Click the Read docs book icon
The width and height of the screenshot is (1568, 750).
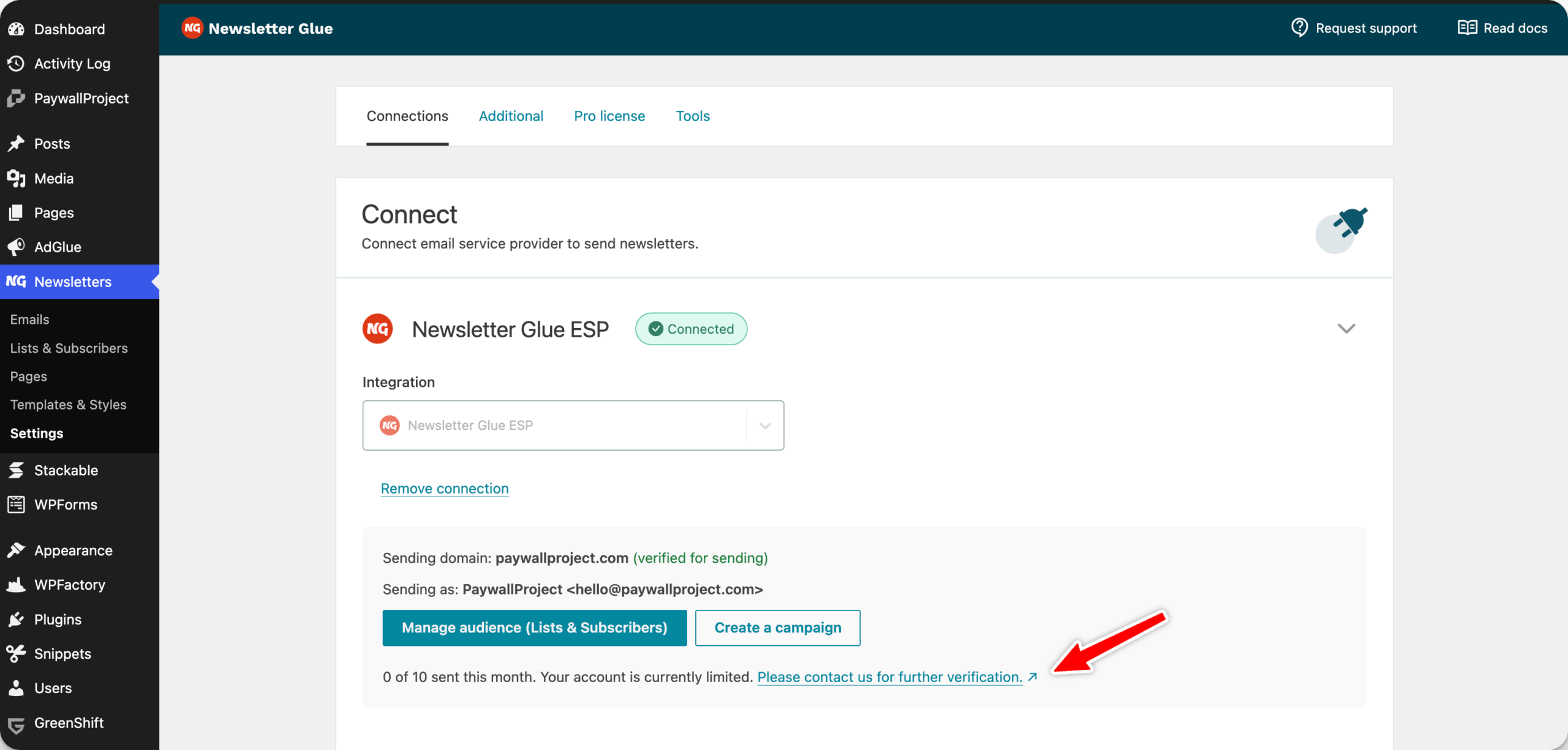(x=1467, y=28)
